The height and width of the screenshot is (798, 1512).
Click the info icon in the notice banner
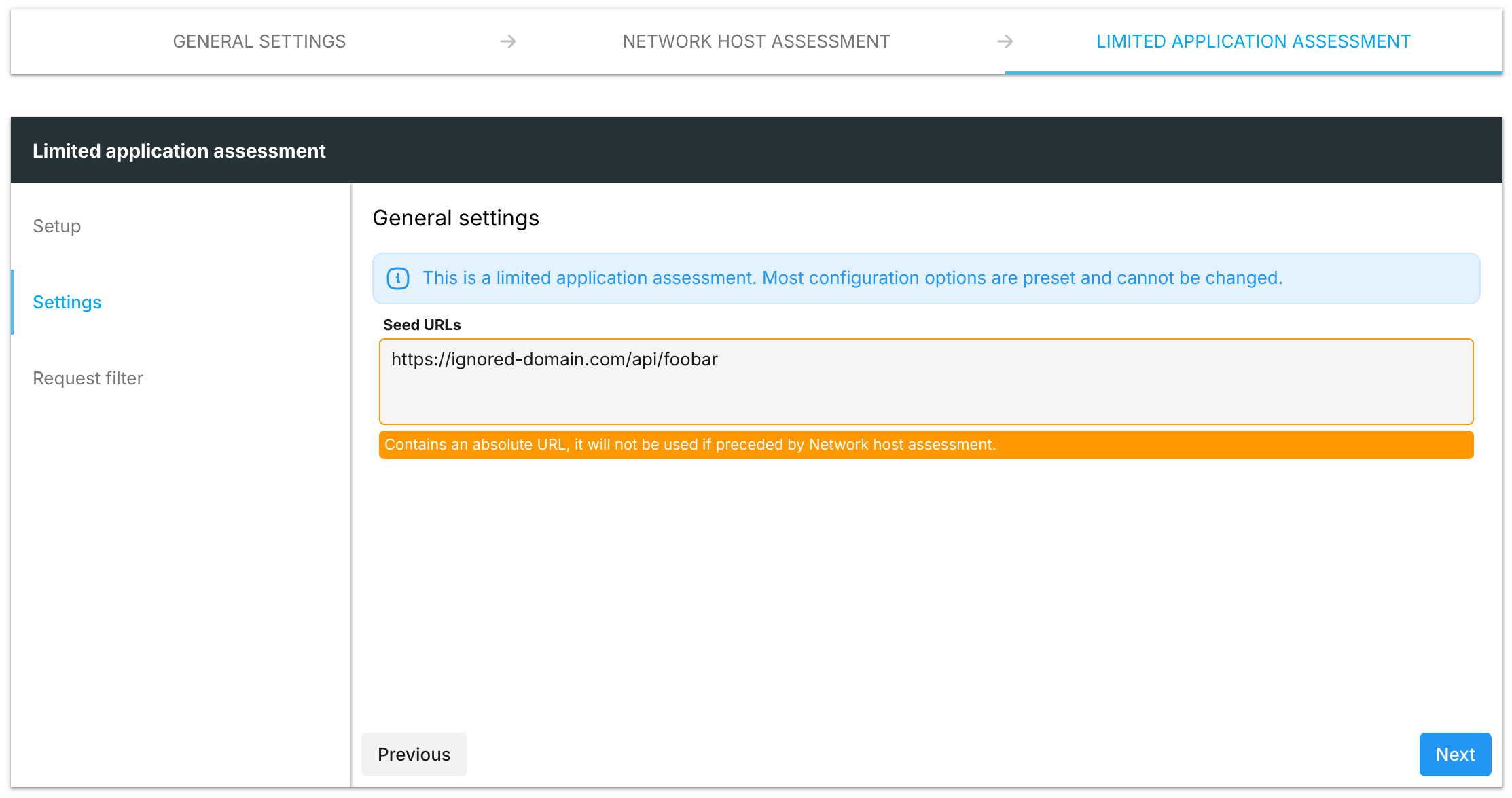tap(398, 278)
